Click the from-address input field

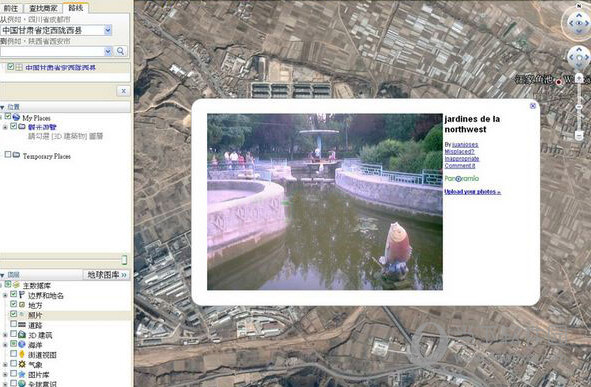pyautogui.click(x=52, y=30)
